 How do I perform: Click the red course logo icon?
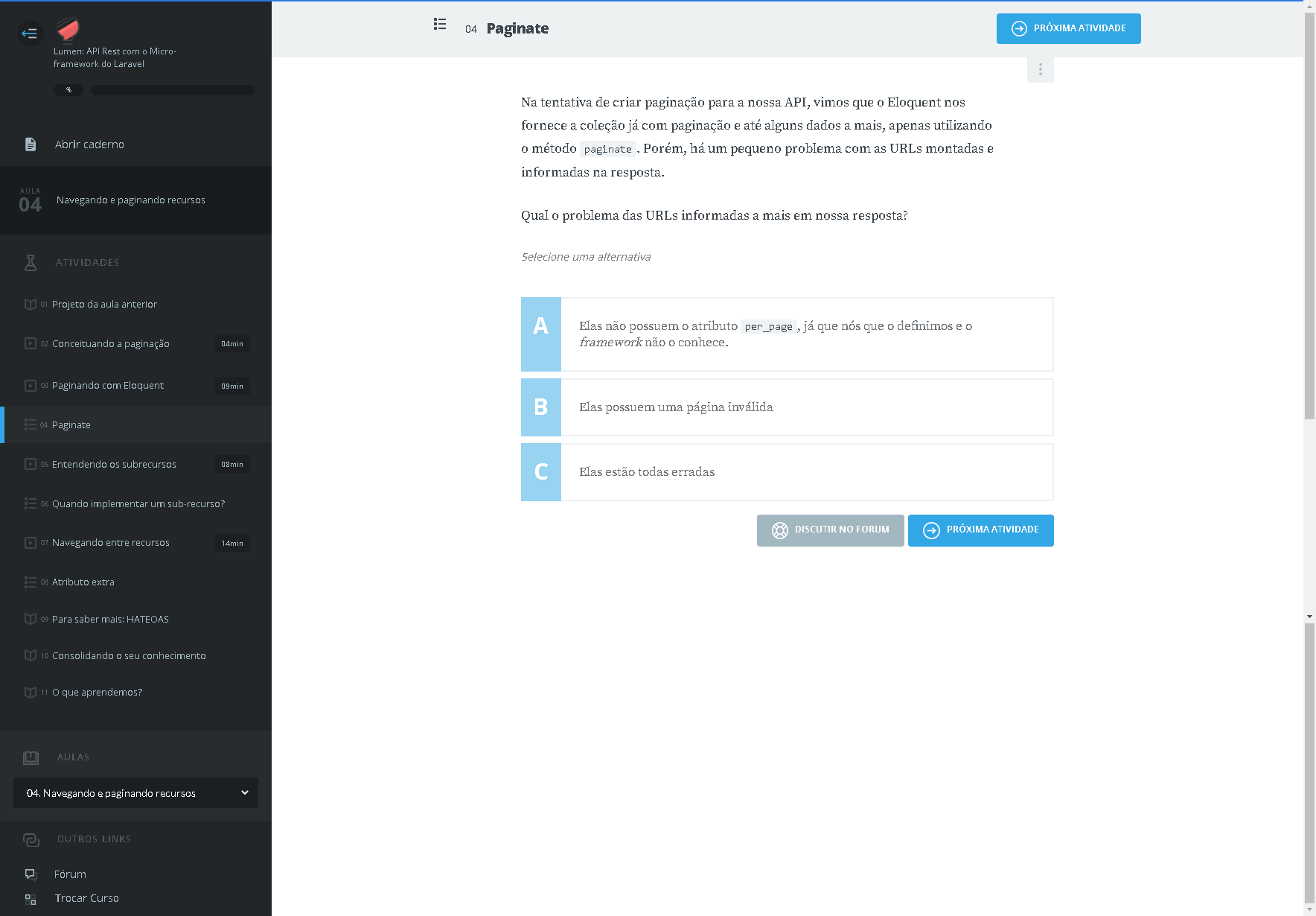(68, 30)
